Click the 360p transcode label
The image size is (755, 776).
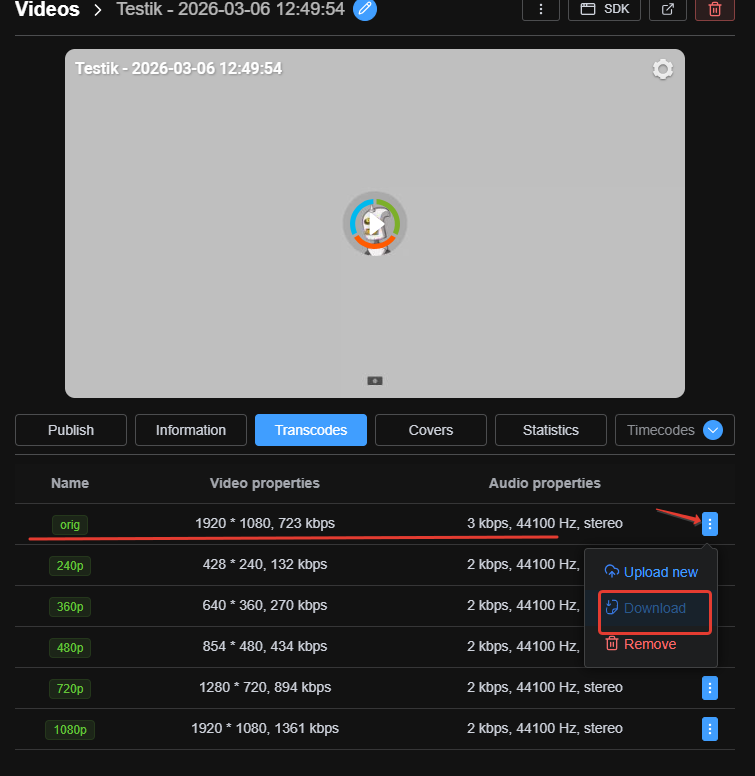tap(70, 607)
